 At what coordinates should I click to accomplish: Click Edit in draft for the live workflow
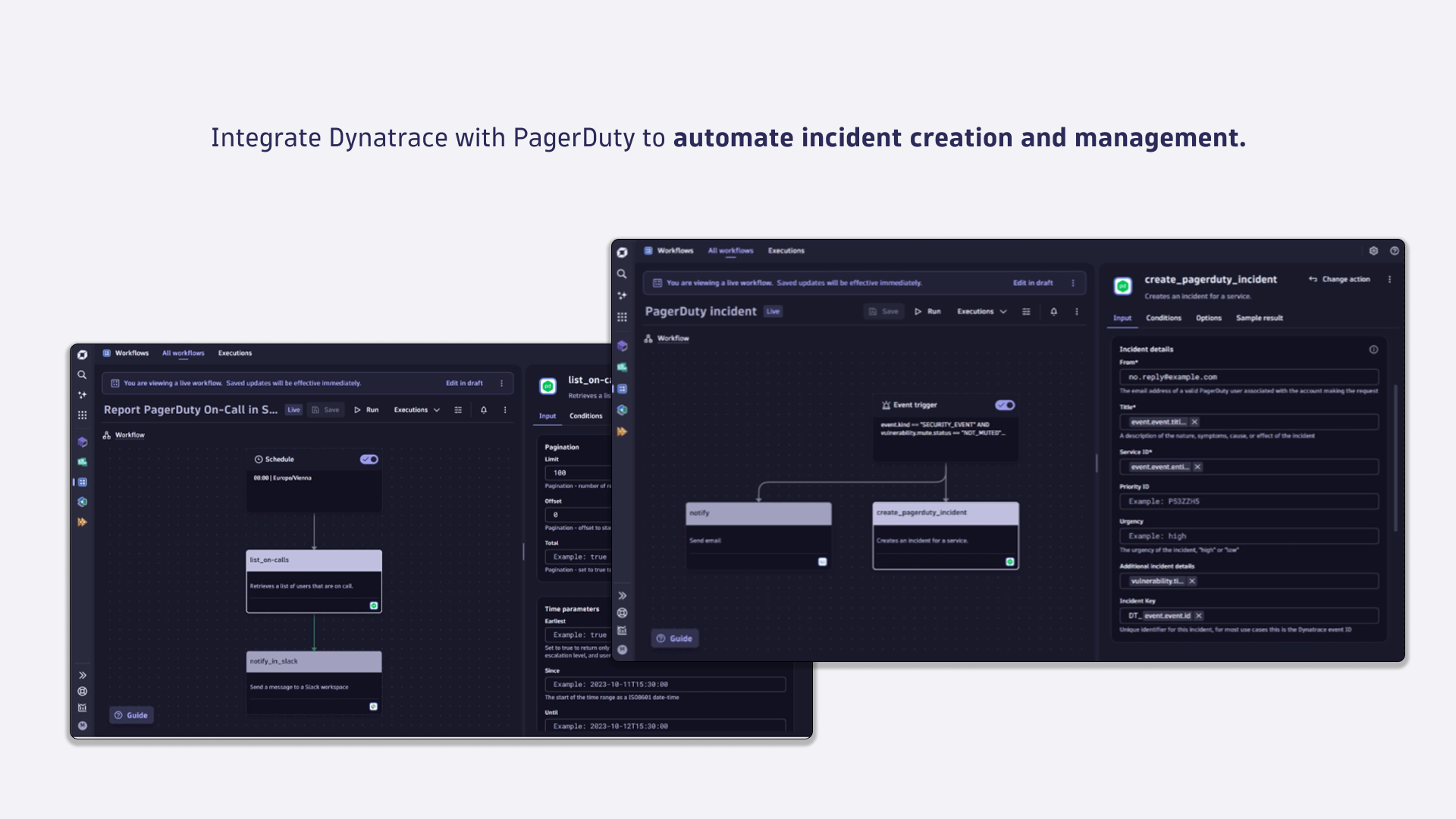(1032, 283)
